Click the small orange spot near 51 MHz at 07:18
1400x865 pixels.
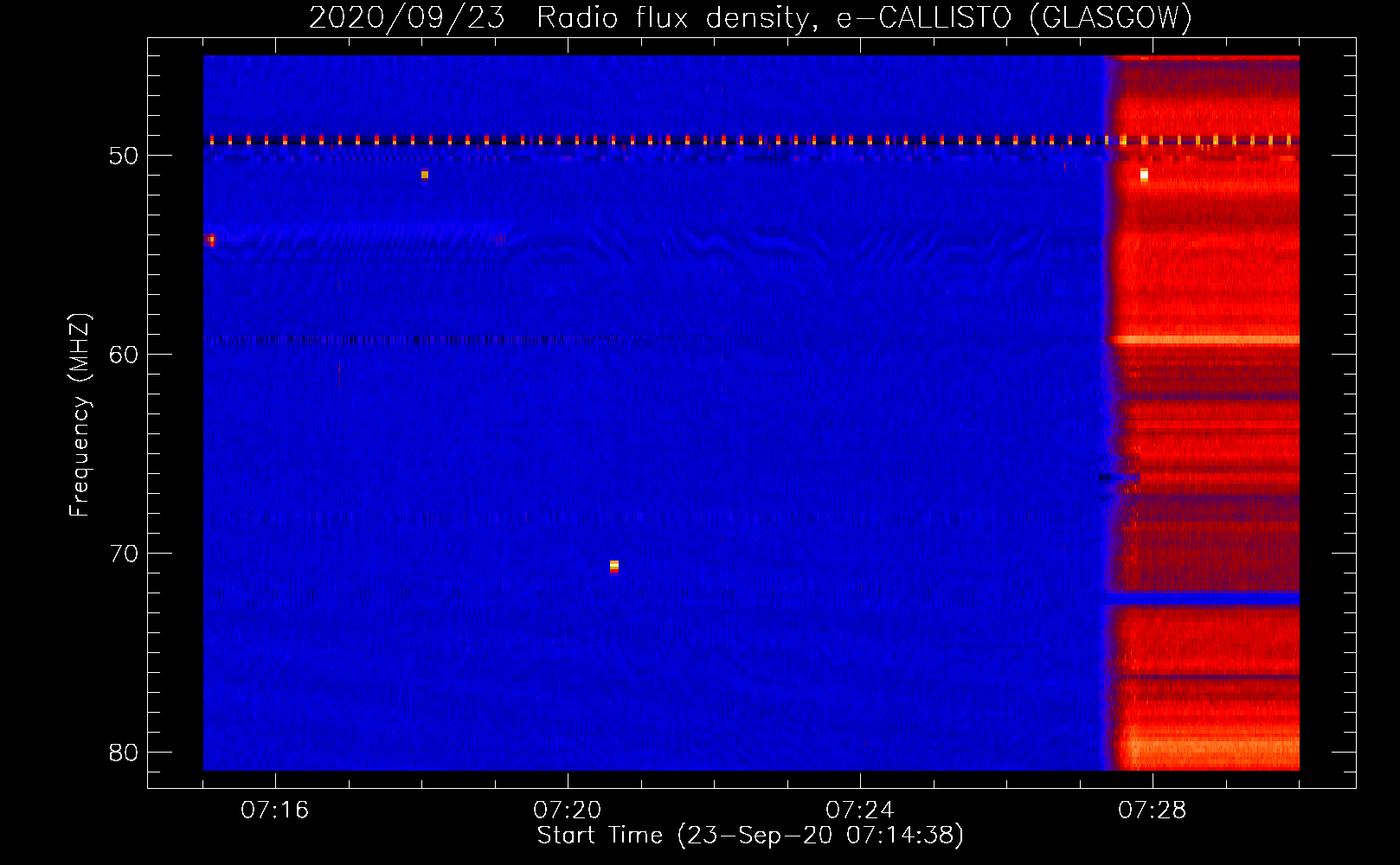[425, 175]
